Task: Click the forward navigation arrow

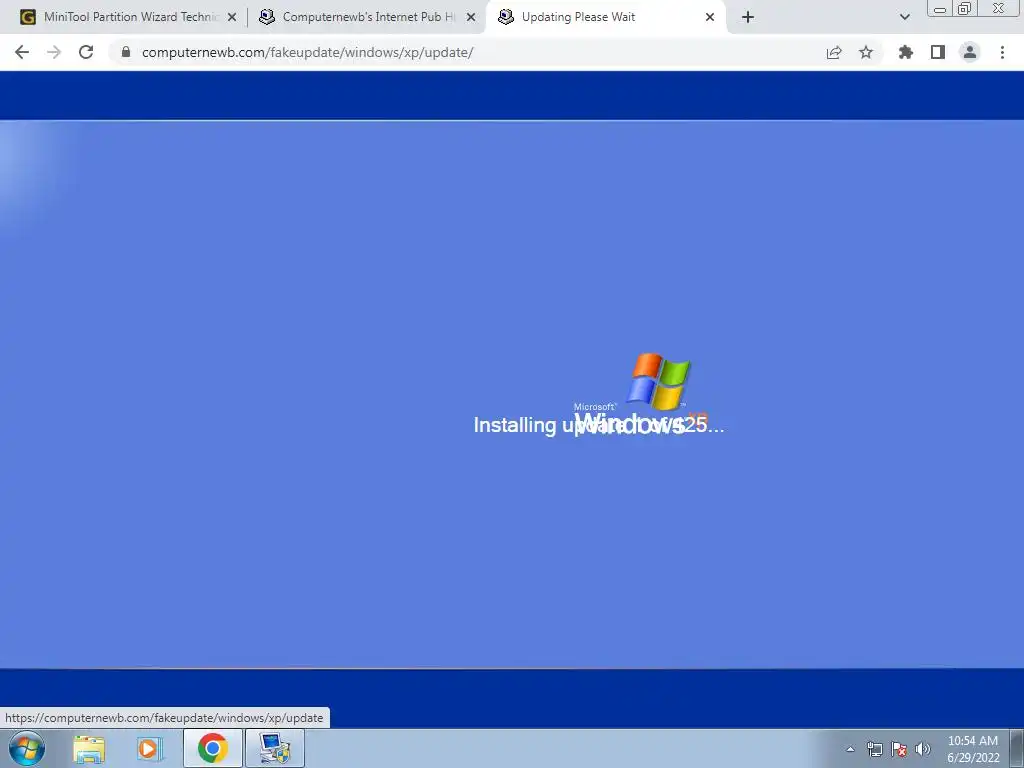Action: point(54,52)
